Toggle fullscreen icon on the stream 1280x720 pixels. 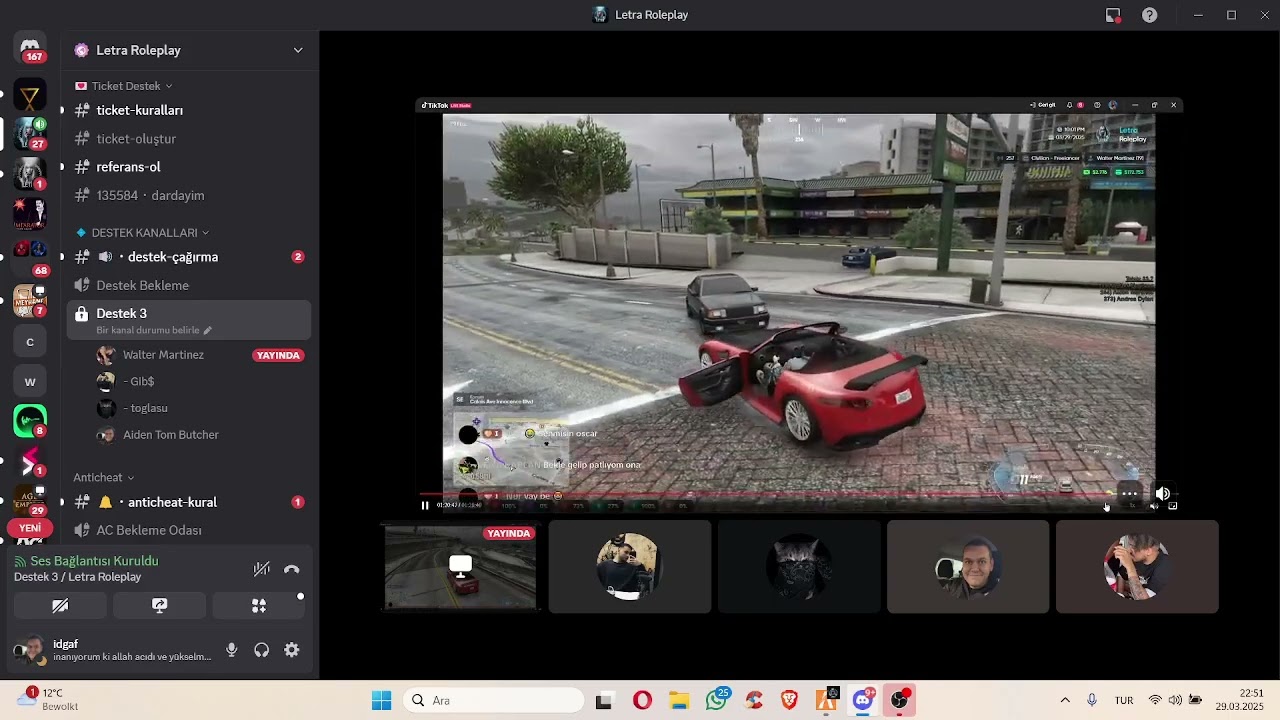1173,506
